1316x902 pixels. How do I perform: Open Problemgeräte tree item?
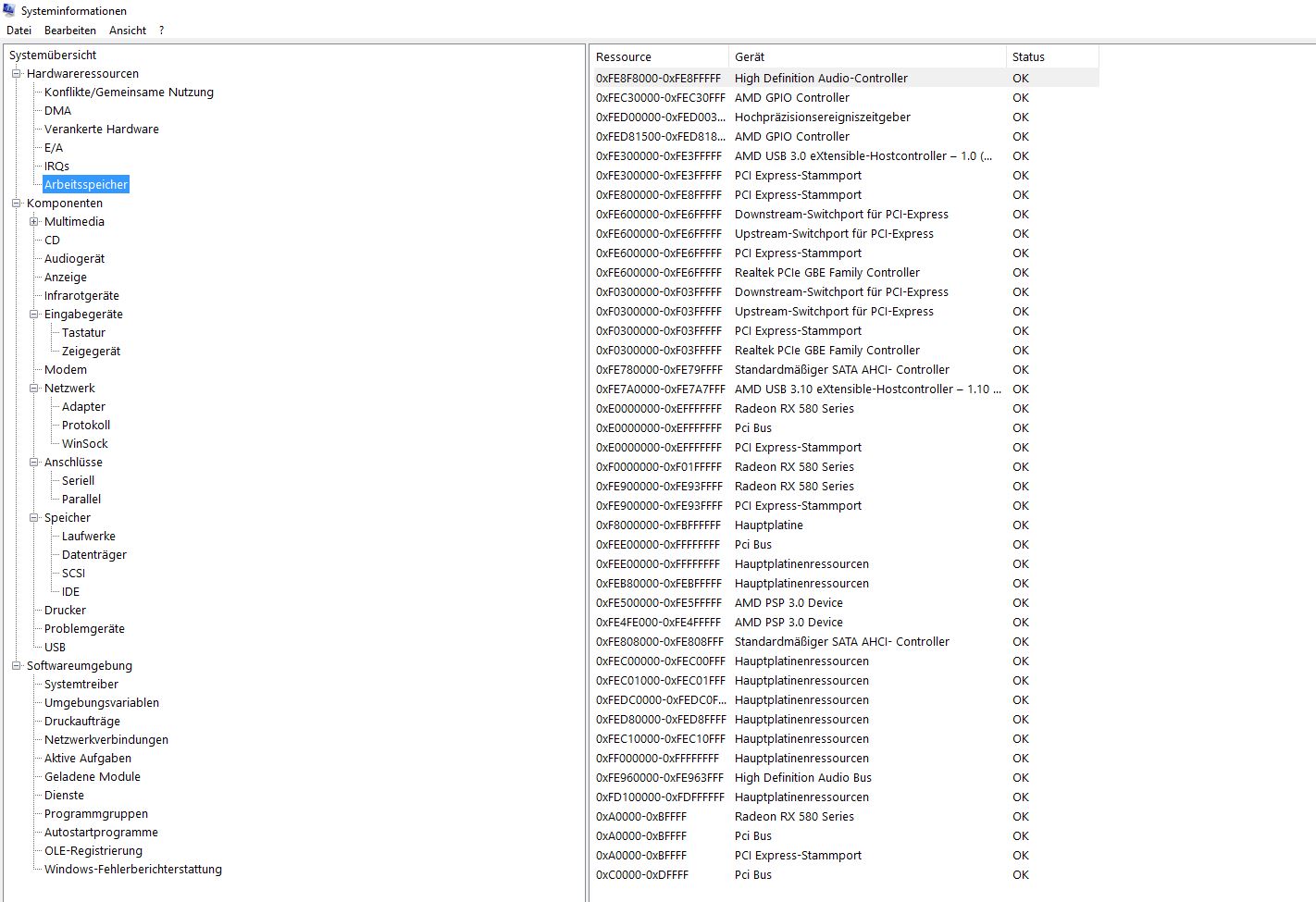tap(84, 628)
